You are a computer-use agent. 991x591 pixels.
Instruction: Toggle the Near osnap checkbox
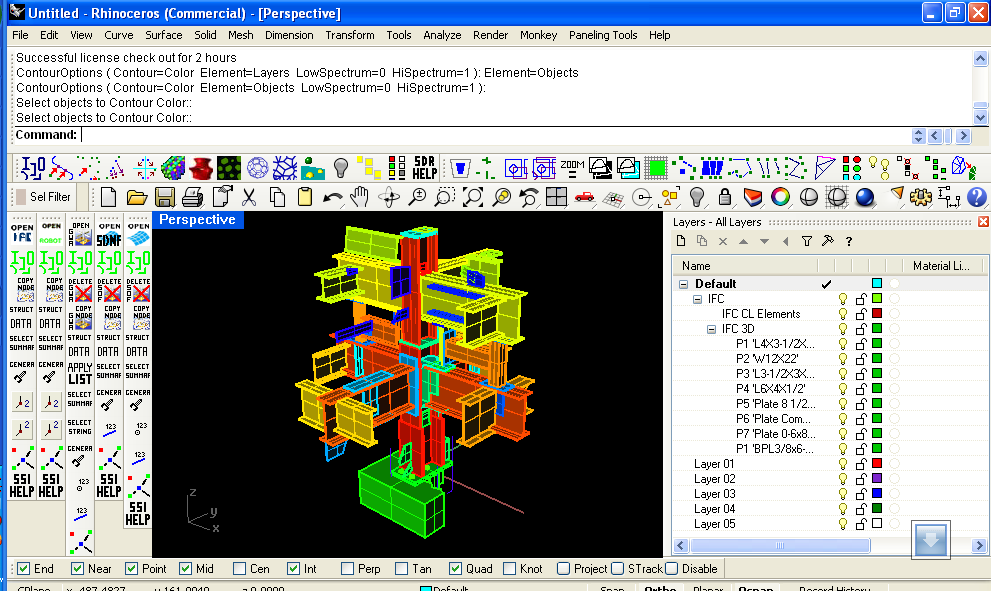point(77,568)
